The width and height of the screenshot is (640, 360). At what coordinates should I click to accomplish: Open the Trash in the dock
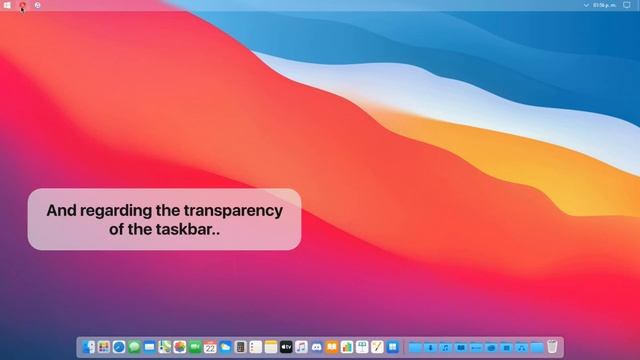tap(552, 347)
